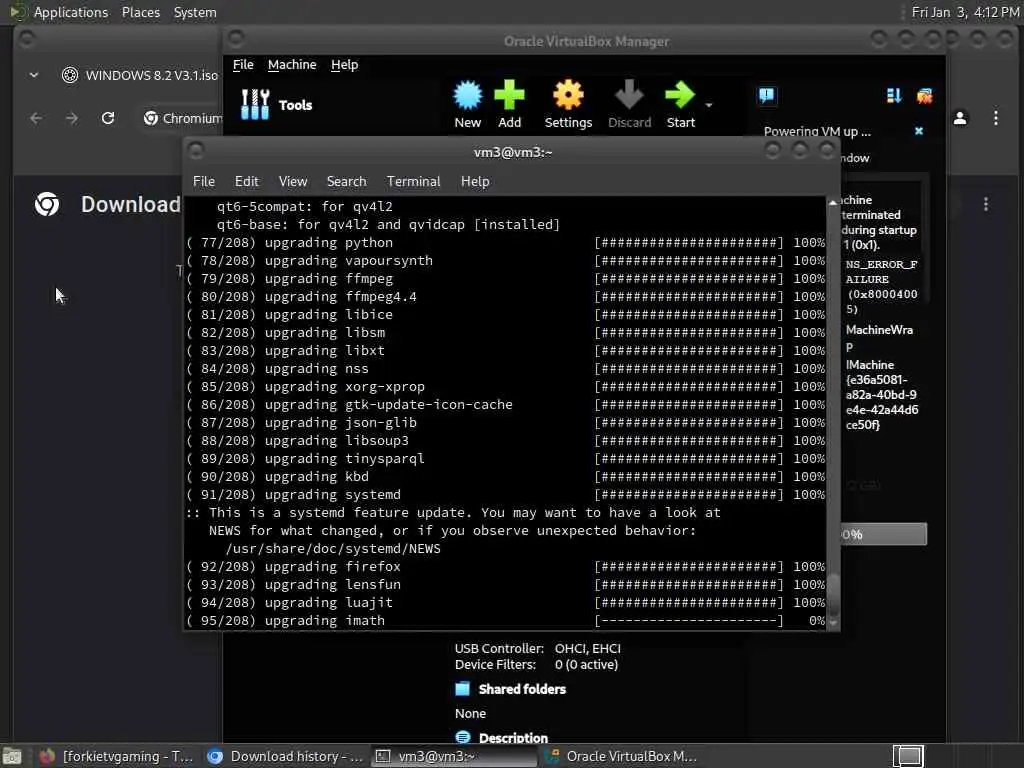Viewport: 1024px width, 768px height.
Task: Open VirtualBox Settings gear icon
Action: pos(568,96)
